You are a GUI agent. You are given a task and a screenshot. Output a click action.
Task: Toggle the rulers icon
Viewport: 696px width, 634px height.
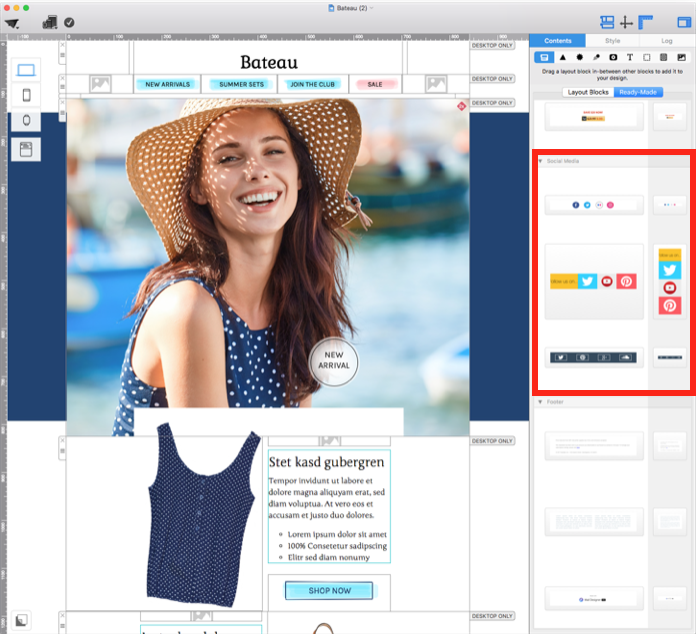(645, 22)
